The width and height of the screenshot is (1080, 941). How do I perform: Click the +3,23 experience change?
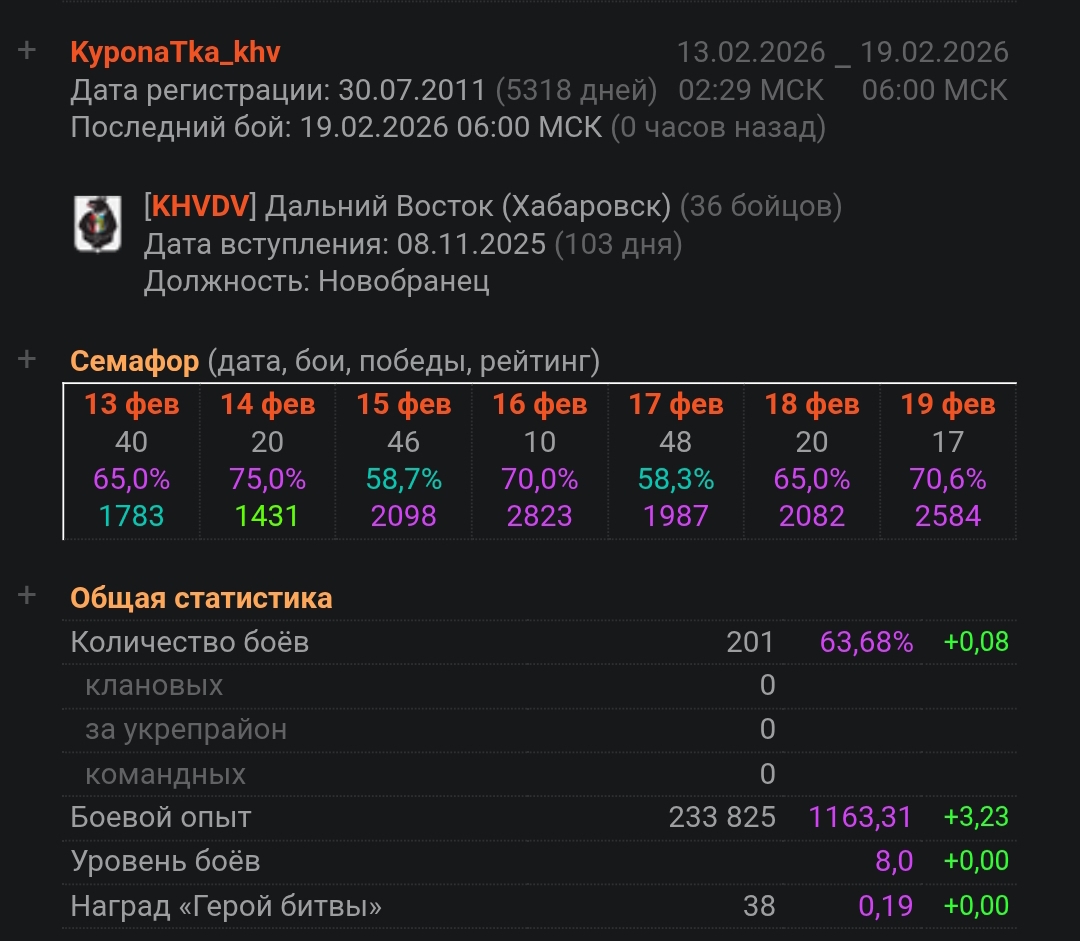pos(976,817)
